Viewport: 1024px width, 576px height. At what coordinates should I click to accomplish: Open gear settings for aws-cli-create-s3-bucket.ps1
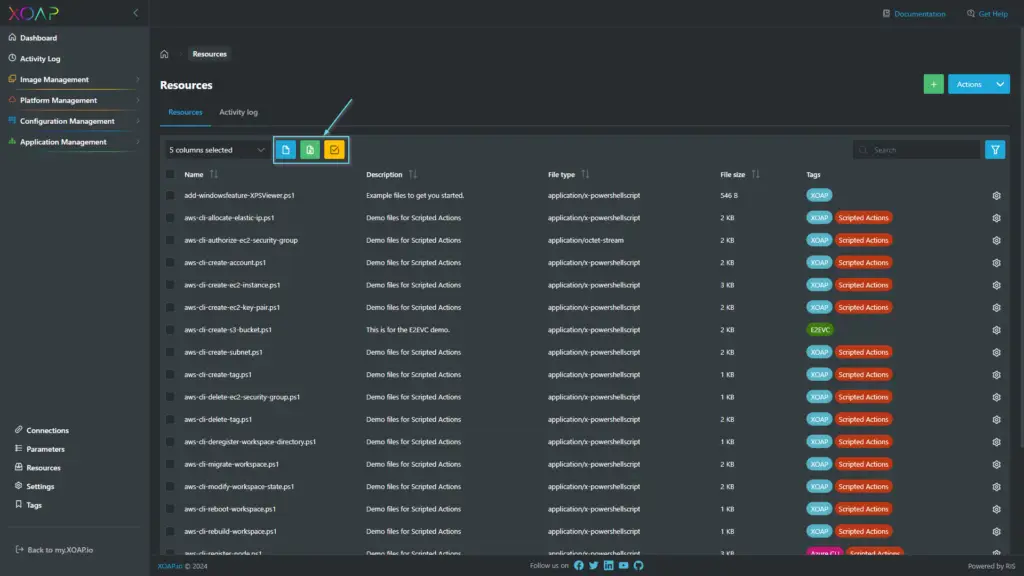(996, 330)
